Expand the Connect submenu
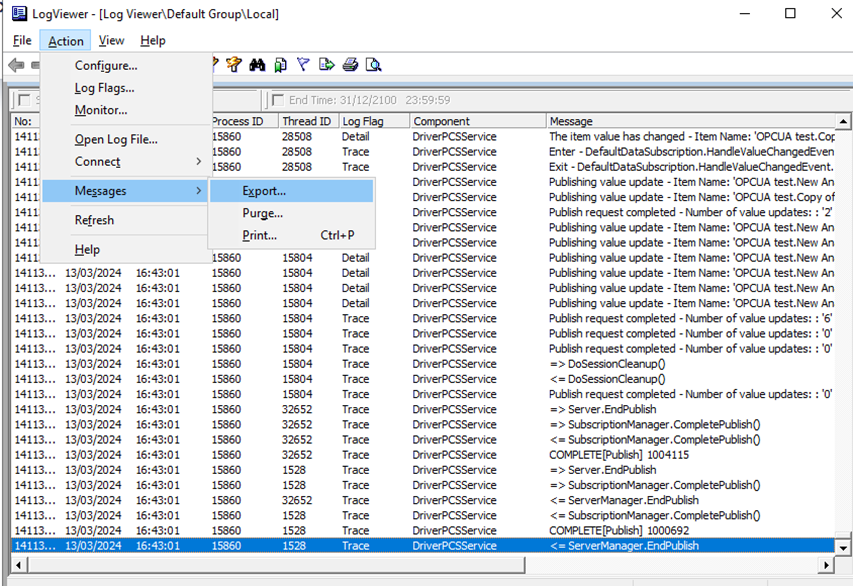Screen dimensions: 853x586 click(126, 162)
